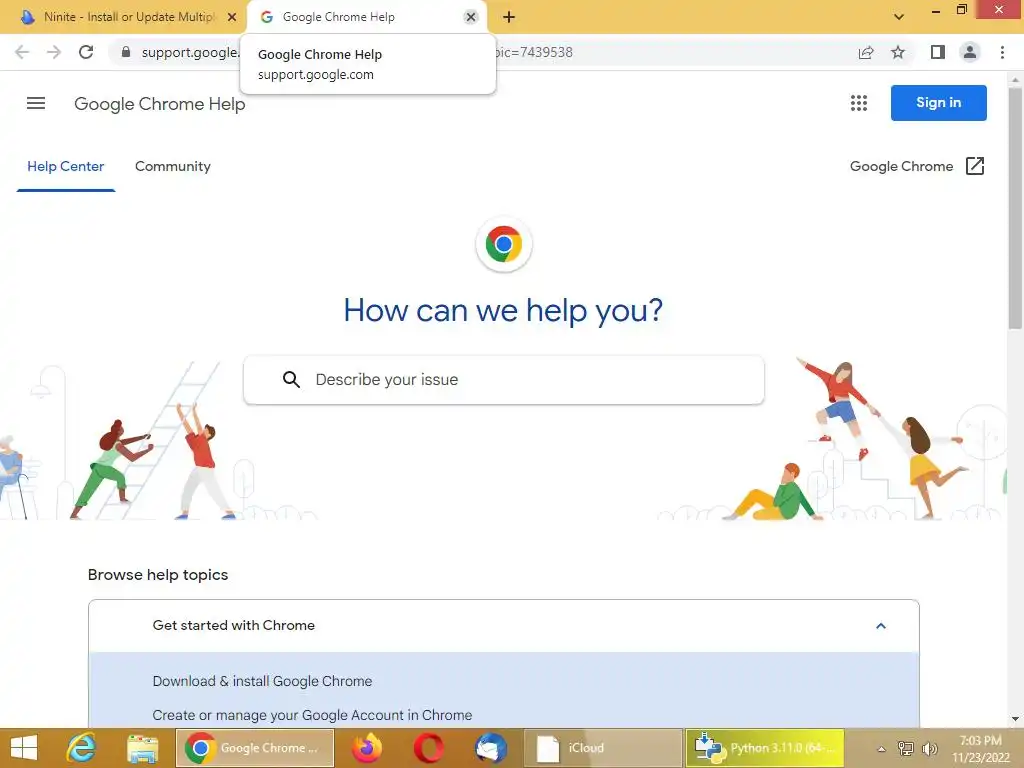Open the Chrome three-dot menu

[x=1002, y=52]
